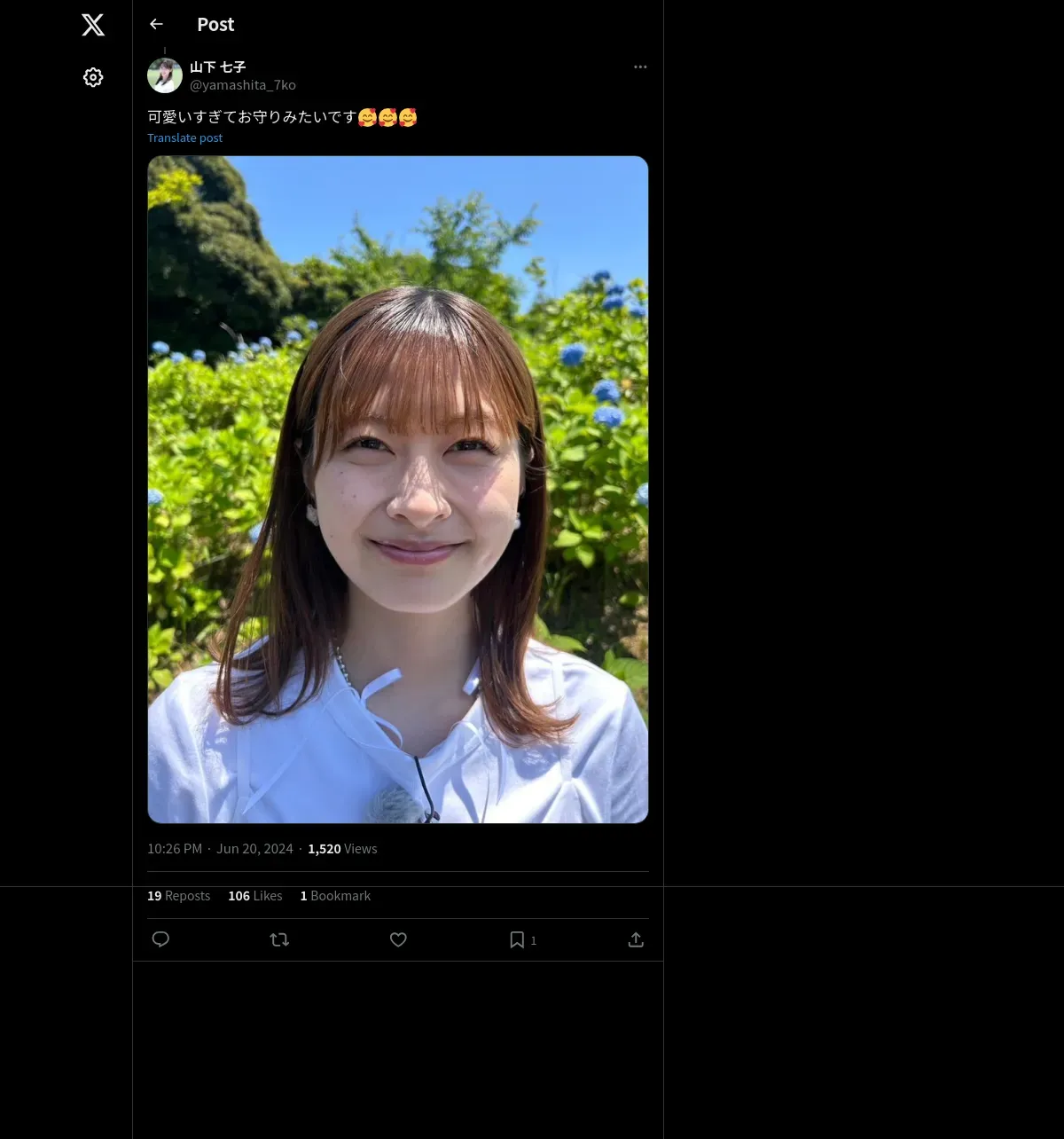Open the hydrangea portrait photo
The width and height of the screenshot is (1064, 1139).
point(398,490)
